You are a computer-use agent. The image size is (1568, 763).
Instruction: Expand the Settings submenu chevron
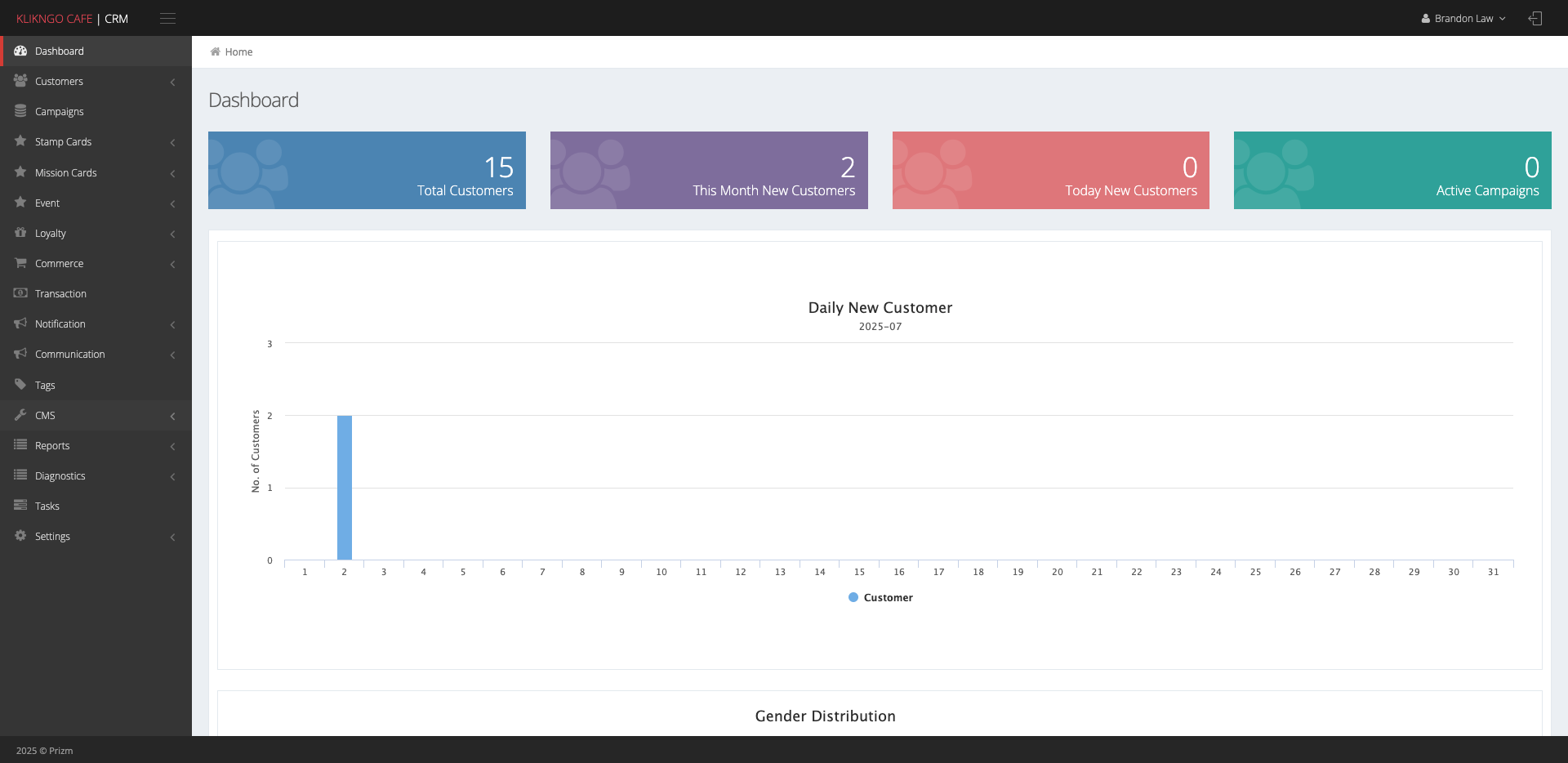point(172,537)
